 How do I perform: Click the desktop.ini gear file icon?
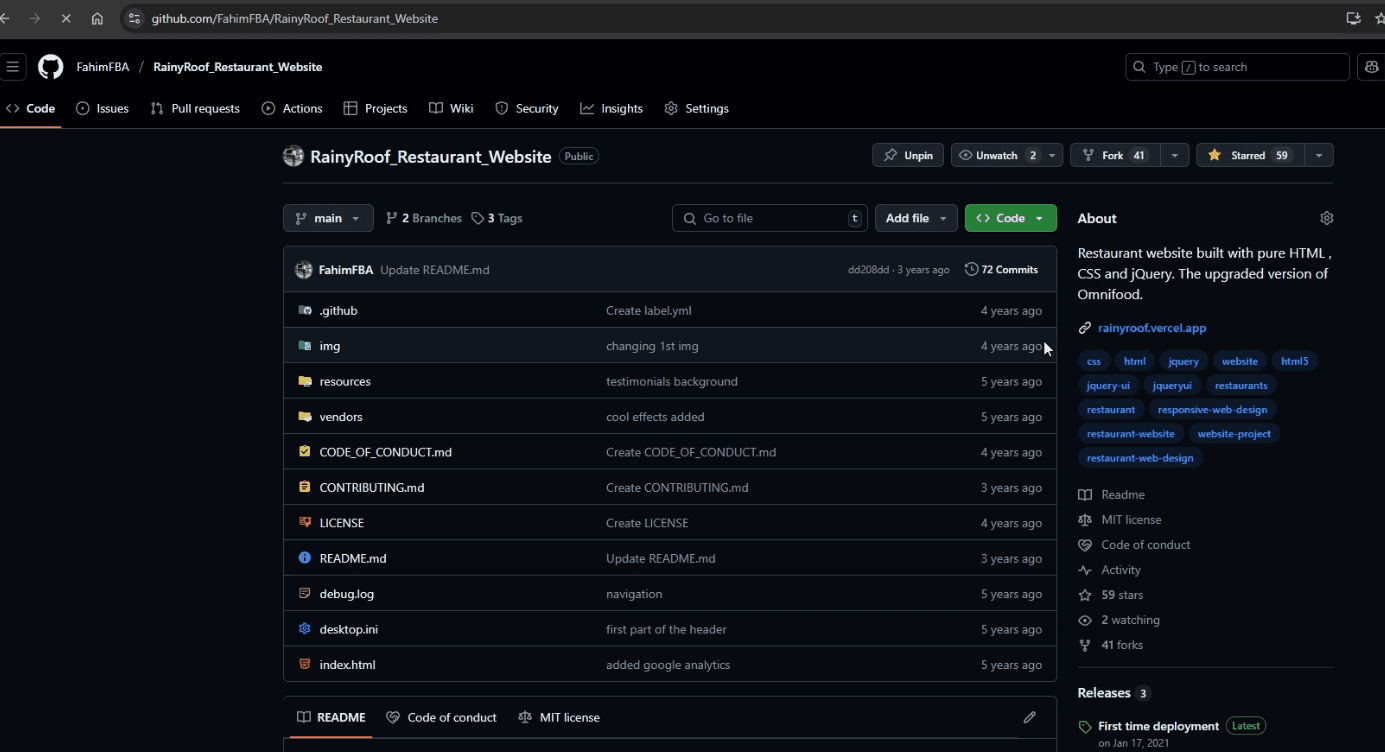click(305, 629)
